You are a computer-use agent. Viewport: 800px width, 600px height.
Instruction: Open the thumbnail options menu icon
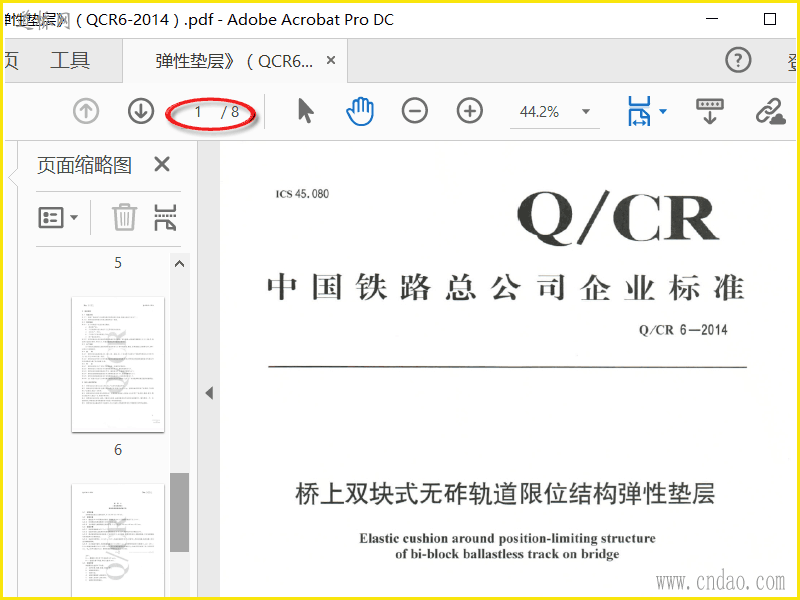(x=51, y=218)
